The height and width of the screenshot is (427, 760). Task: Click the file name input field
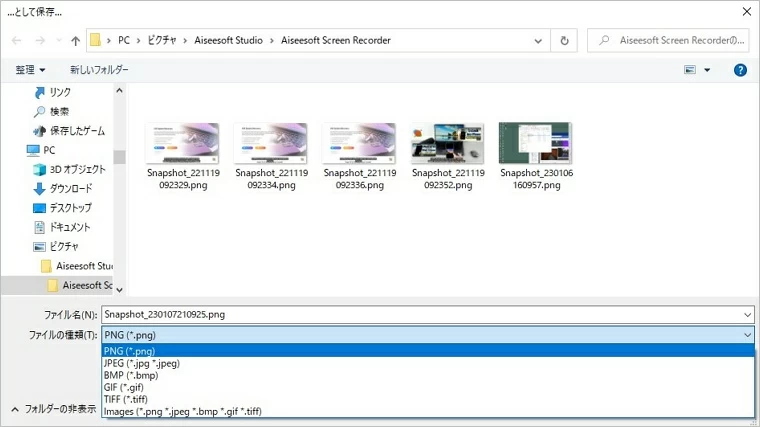[x=421, y=315]
